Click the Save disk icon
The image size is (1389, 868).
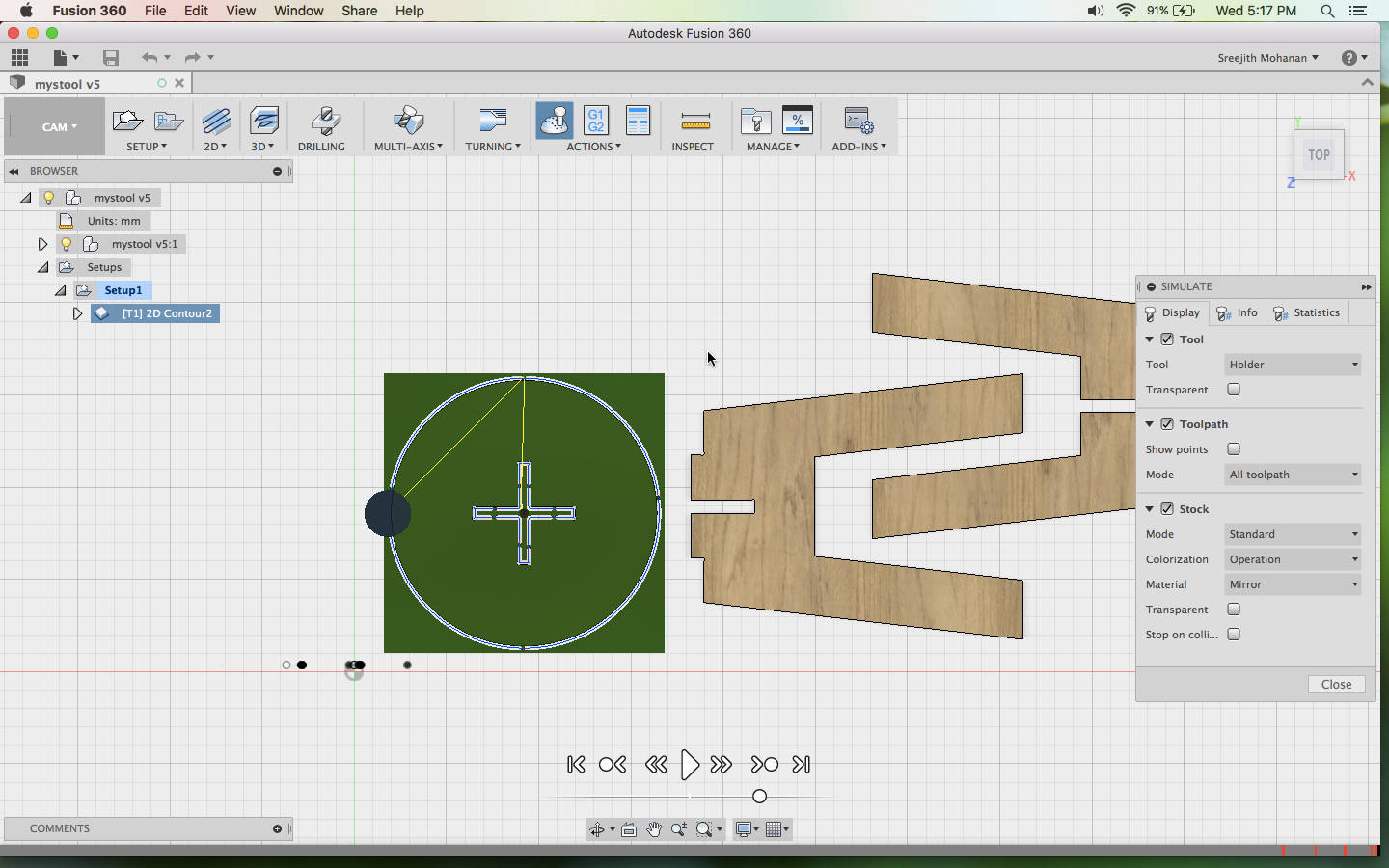111,58
